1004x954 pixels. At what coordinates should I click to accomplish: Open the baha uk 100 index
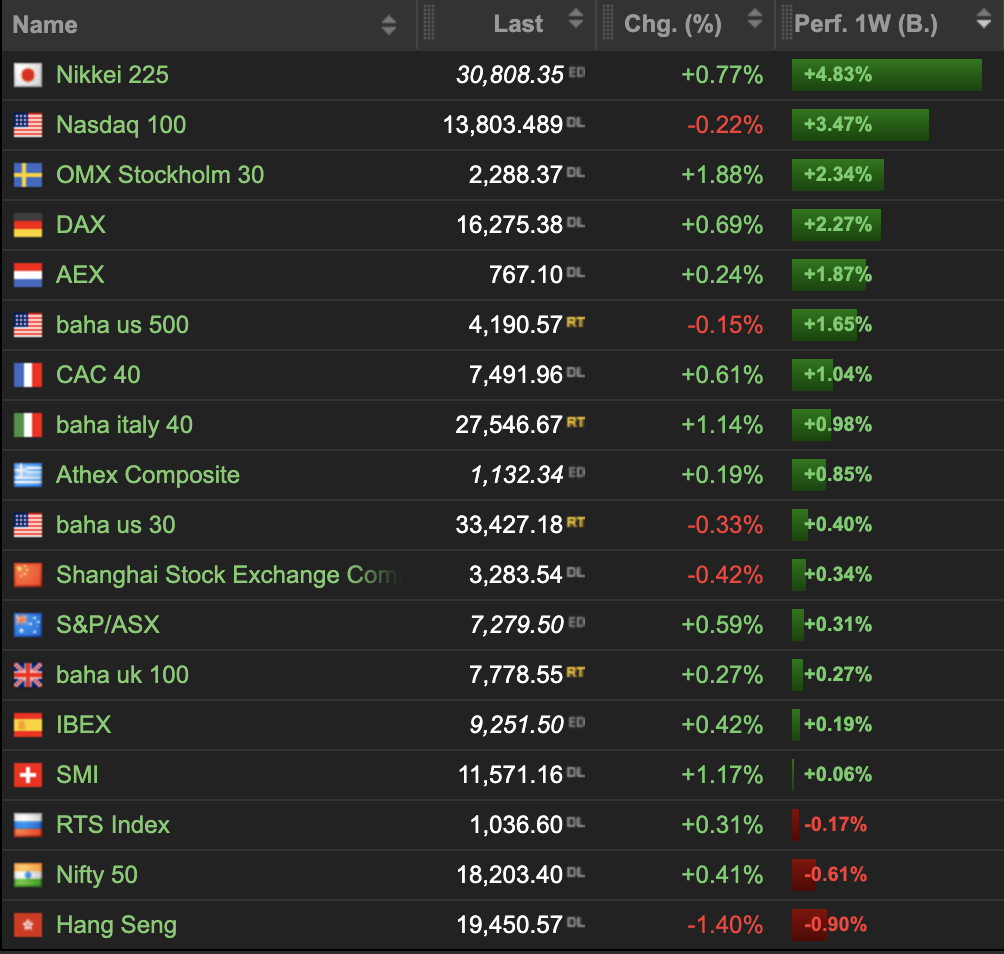click(x=122, y=675)
